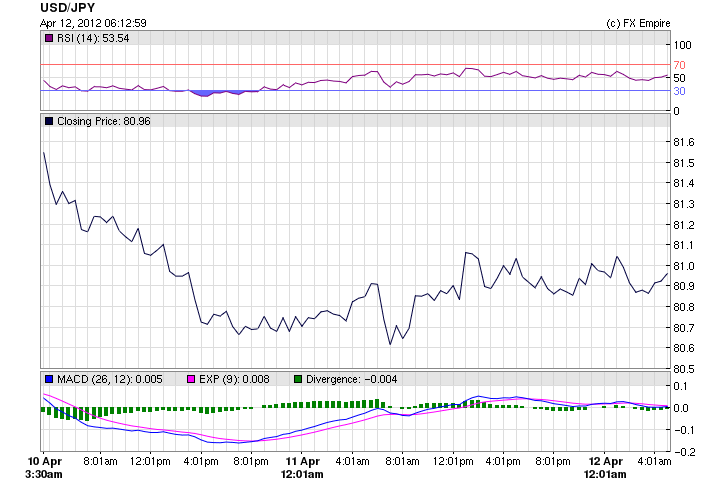710x487 pixels.
Task: Click the MACD axis label 0.0
Action: pyautogui.click(x=681, y=408)
